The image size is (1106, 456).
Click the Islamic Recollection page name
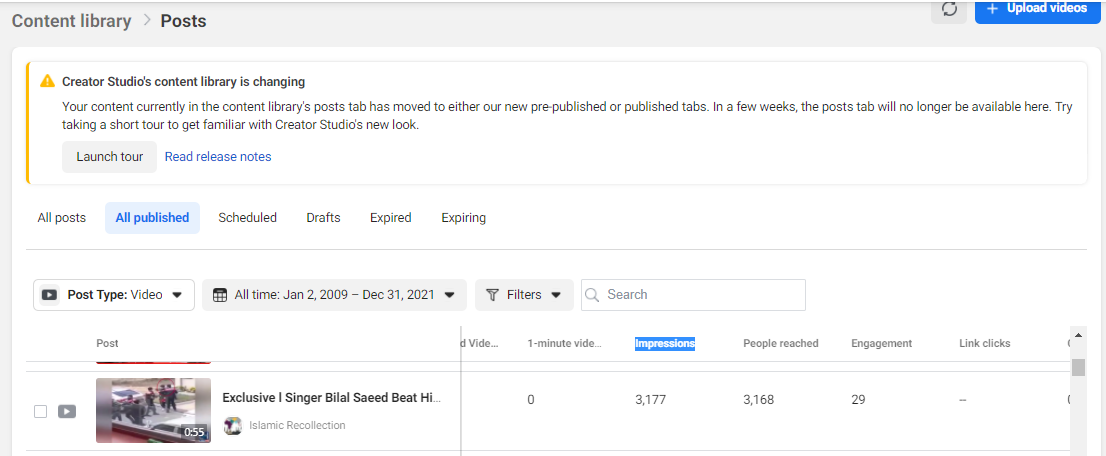point(297,426)
